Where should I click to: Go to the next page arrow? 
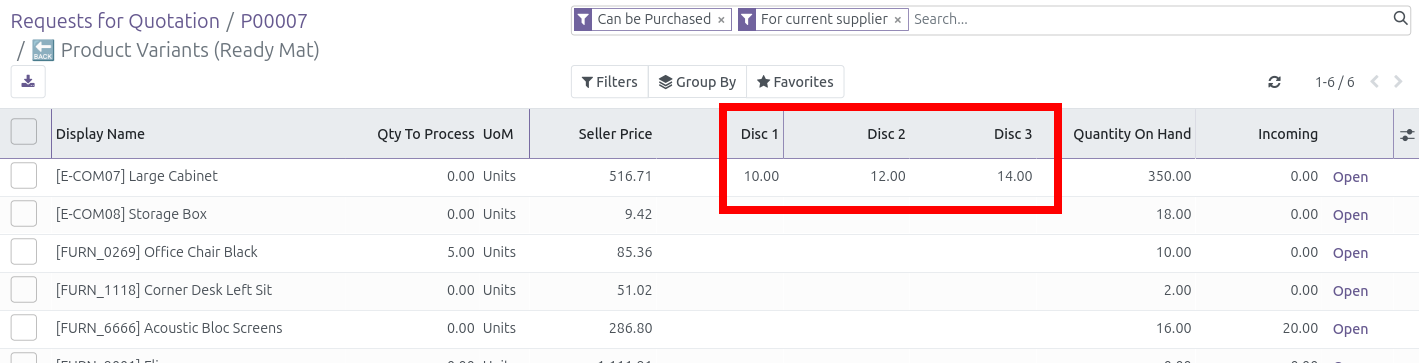[x=1398, y=82]
